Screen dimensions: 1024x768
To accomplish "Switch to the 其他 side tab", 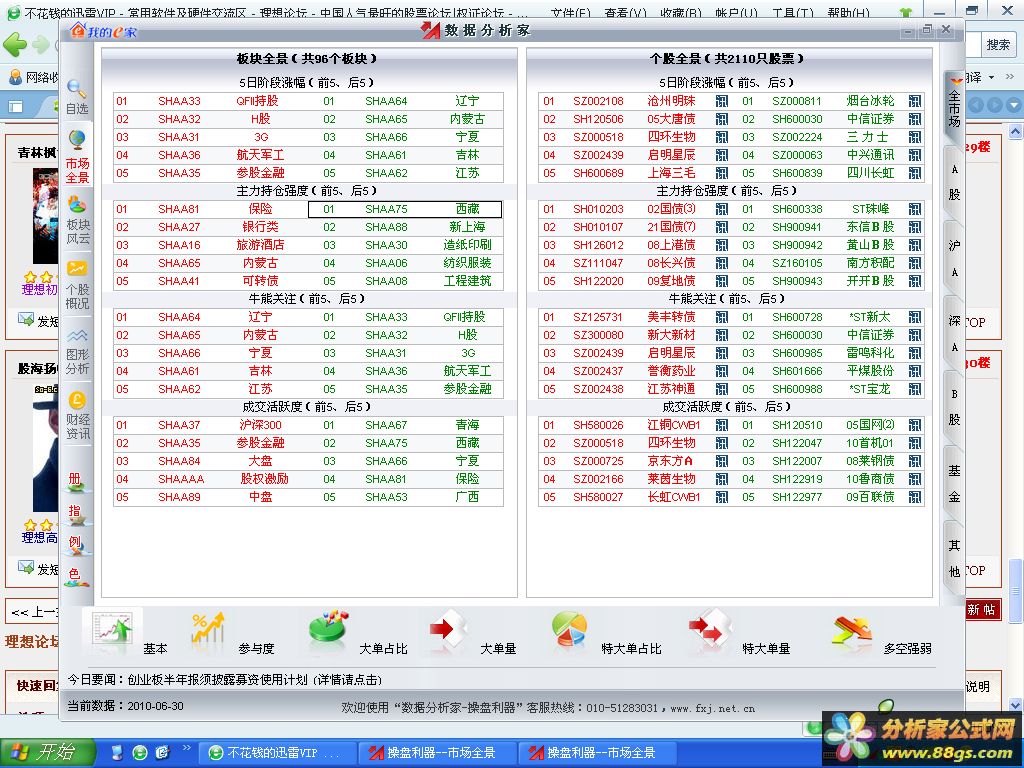I will (x=954, y=557).
